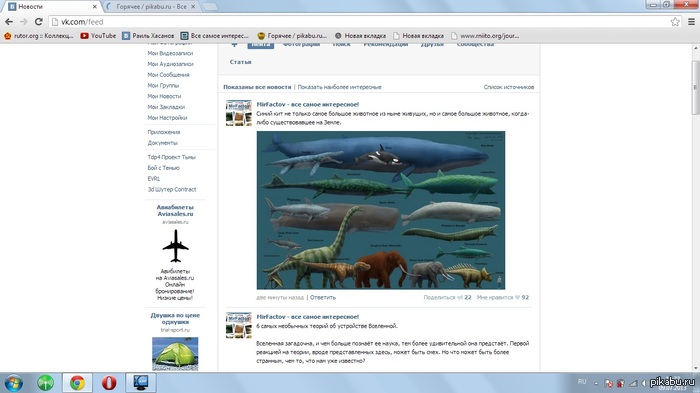Open green globe taskbar app
This screenshot has height=393, width=700.
coord(45,383)
